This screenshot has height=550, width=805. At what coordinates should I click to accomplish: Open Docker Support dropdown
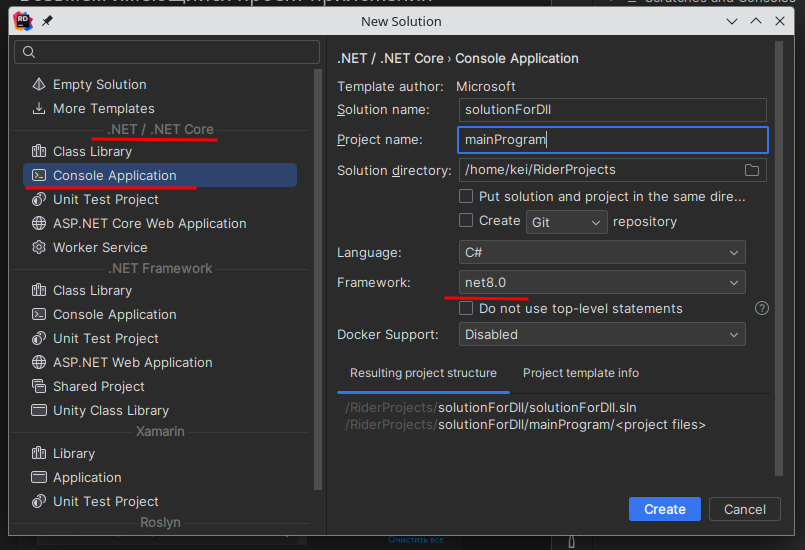pos(602,335)
